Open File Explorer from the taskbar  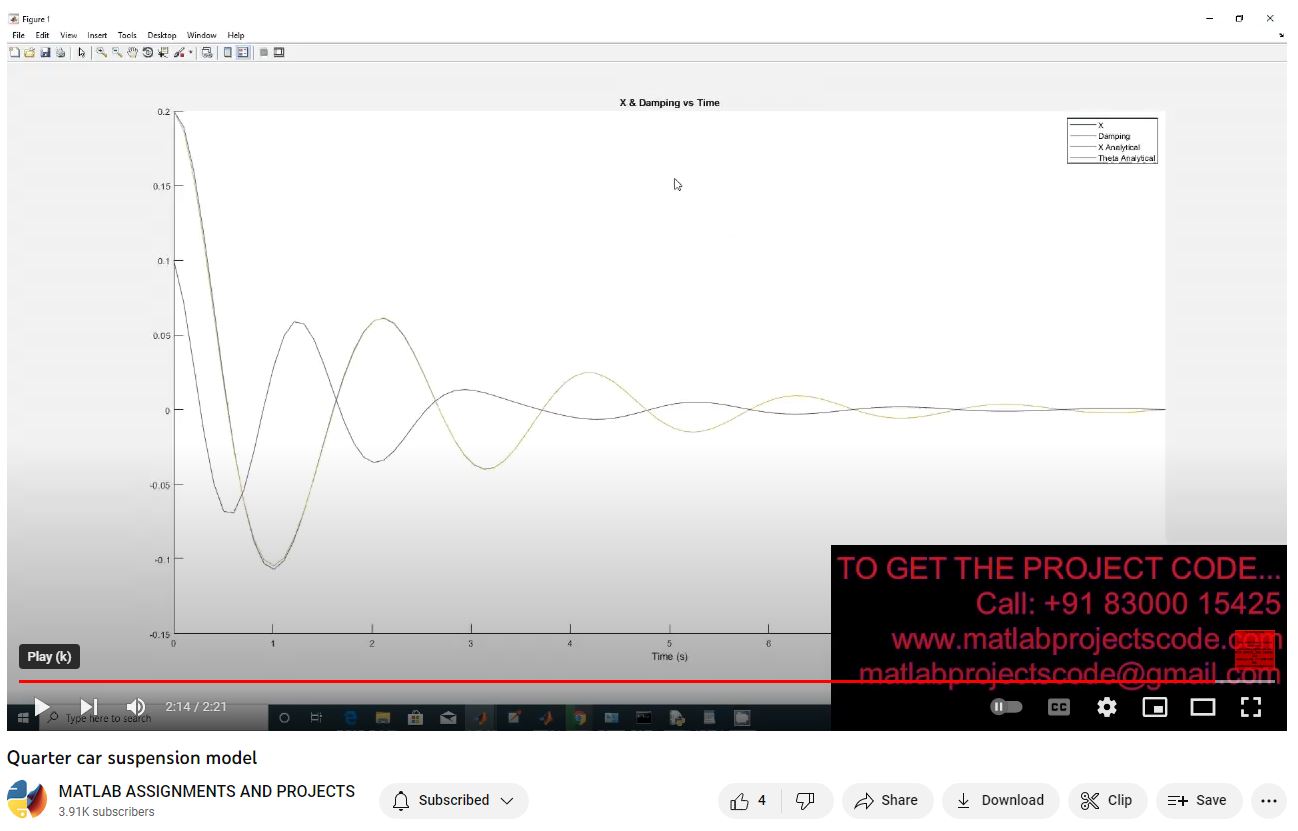pos(383,718)
